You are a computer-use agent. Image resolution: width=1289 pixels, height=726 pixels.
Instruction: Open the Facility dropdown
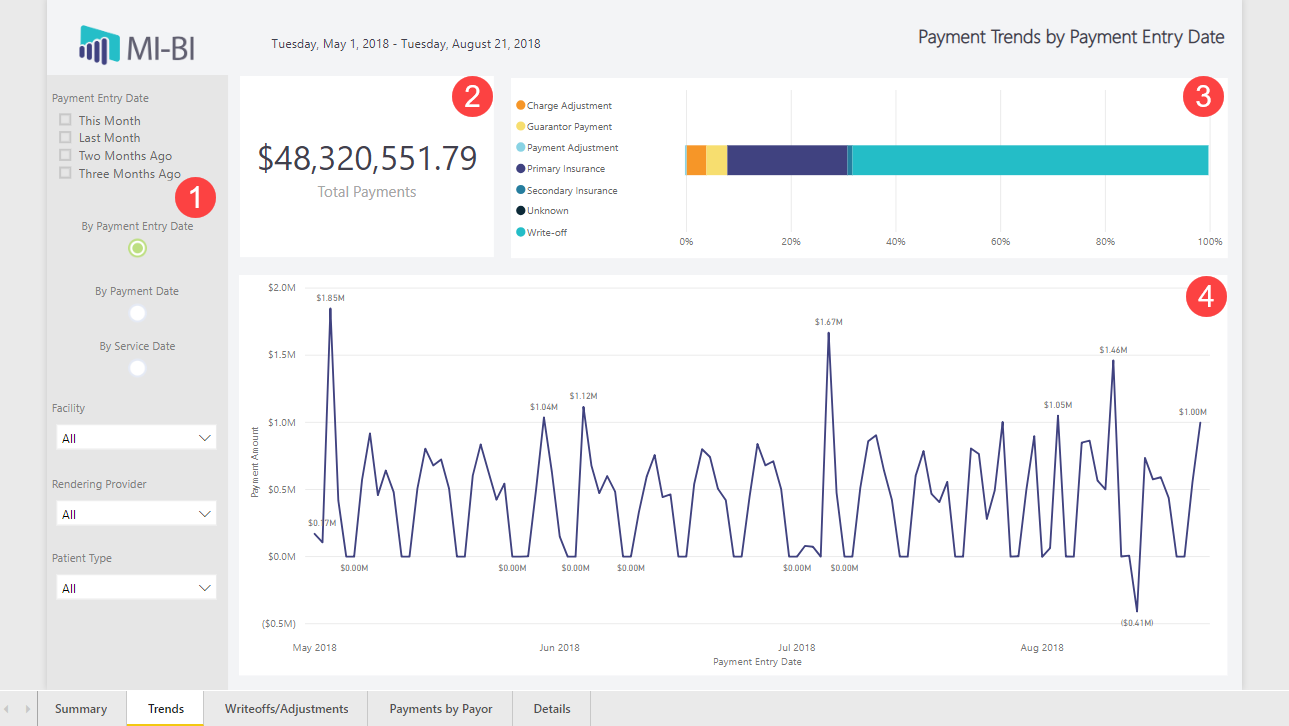point(135,438)
